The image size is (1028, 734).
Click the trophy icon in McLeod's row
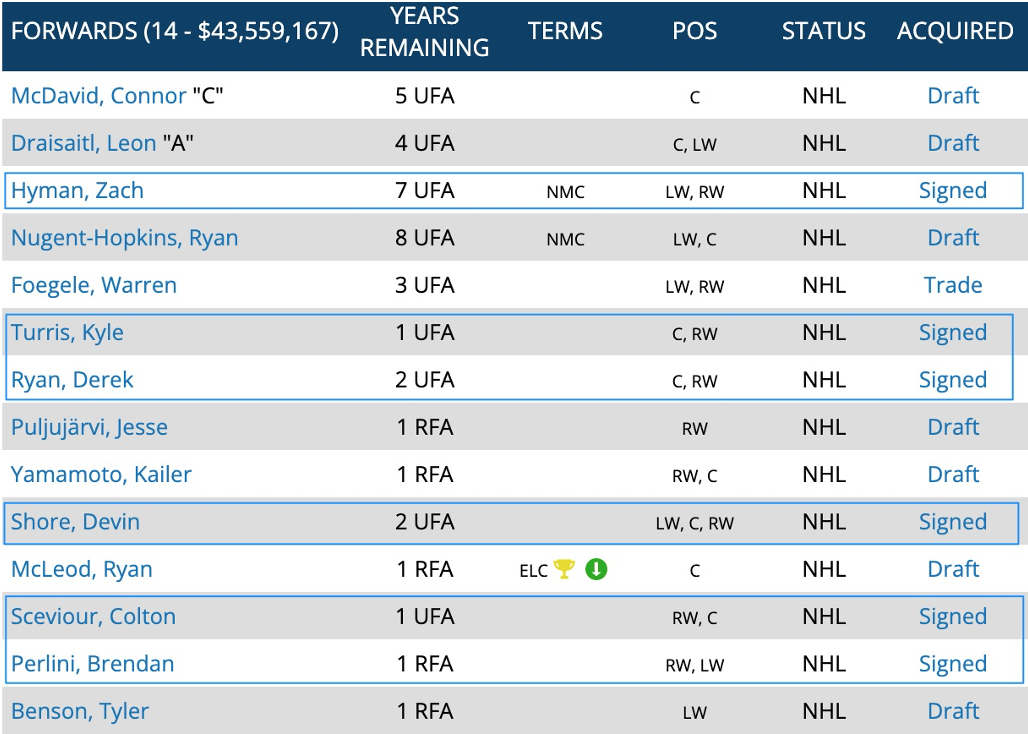coord(565,570)
